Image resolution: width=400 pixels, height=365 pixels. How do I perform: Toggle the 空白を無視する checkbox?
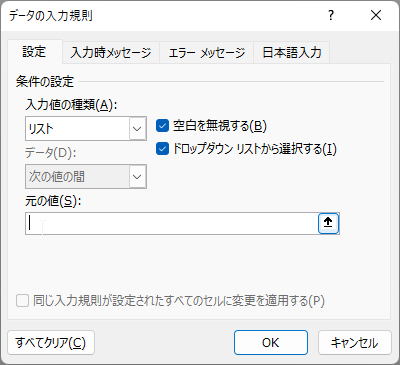point(162,126)
